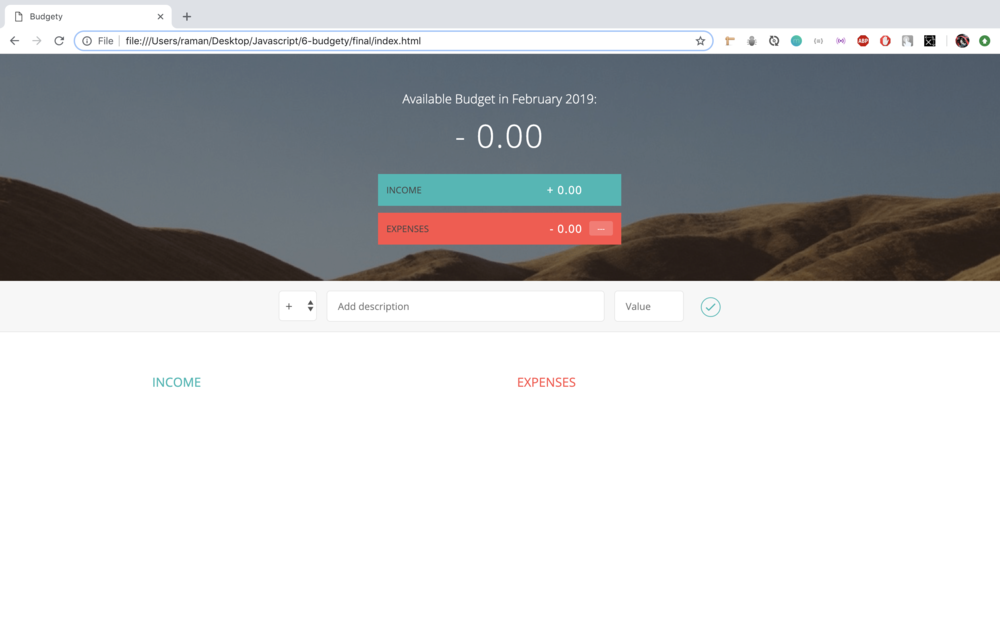Viewport: 1000px width, 622px height.
Task: Open the gray bug extension icon
Action: [751, 41]
